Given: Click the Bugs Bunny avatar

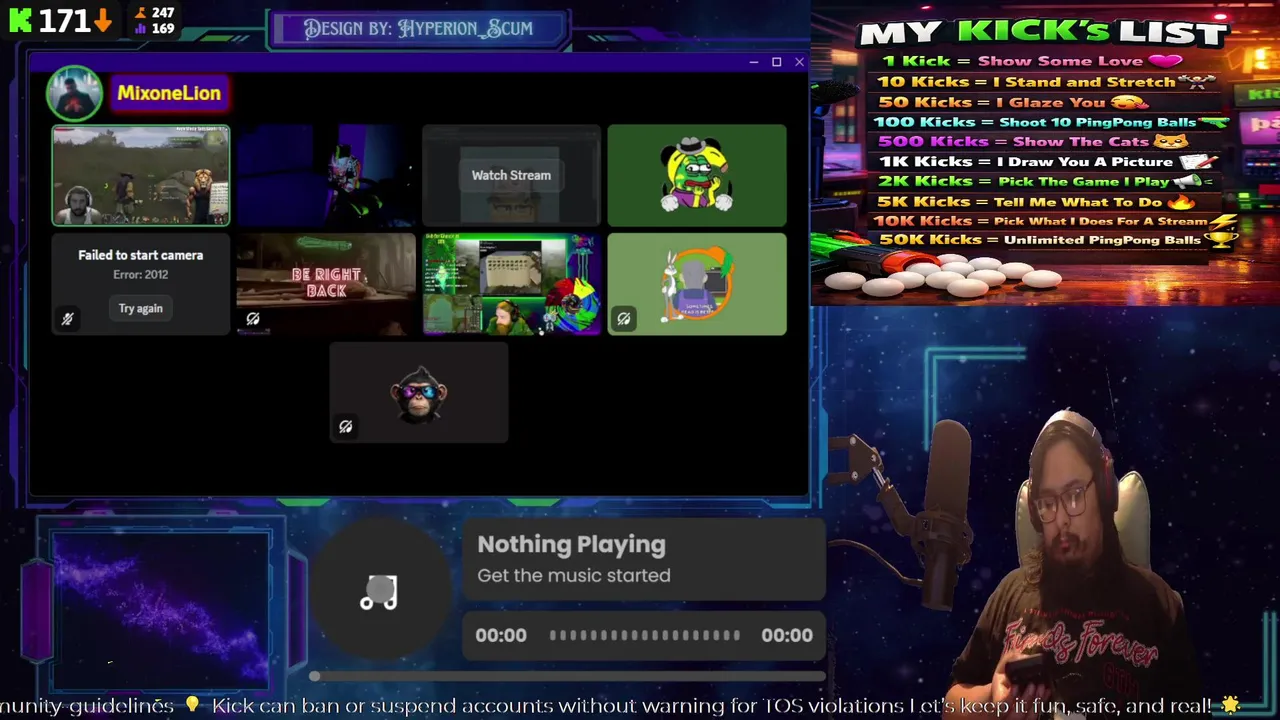Looking at the screenshot, I should tap(697, 284).
